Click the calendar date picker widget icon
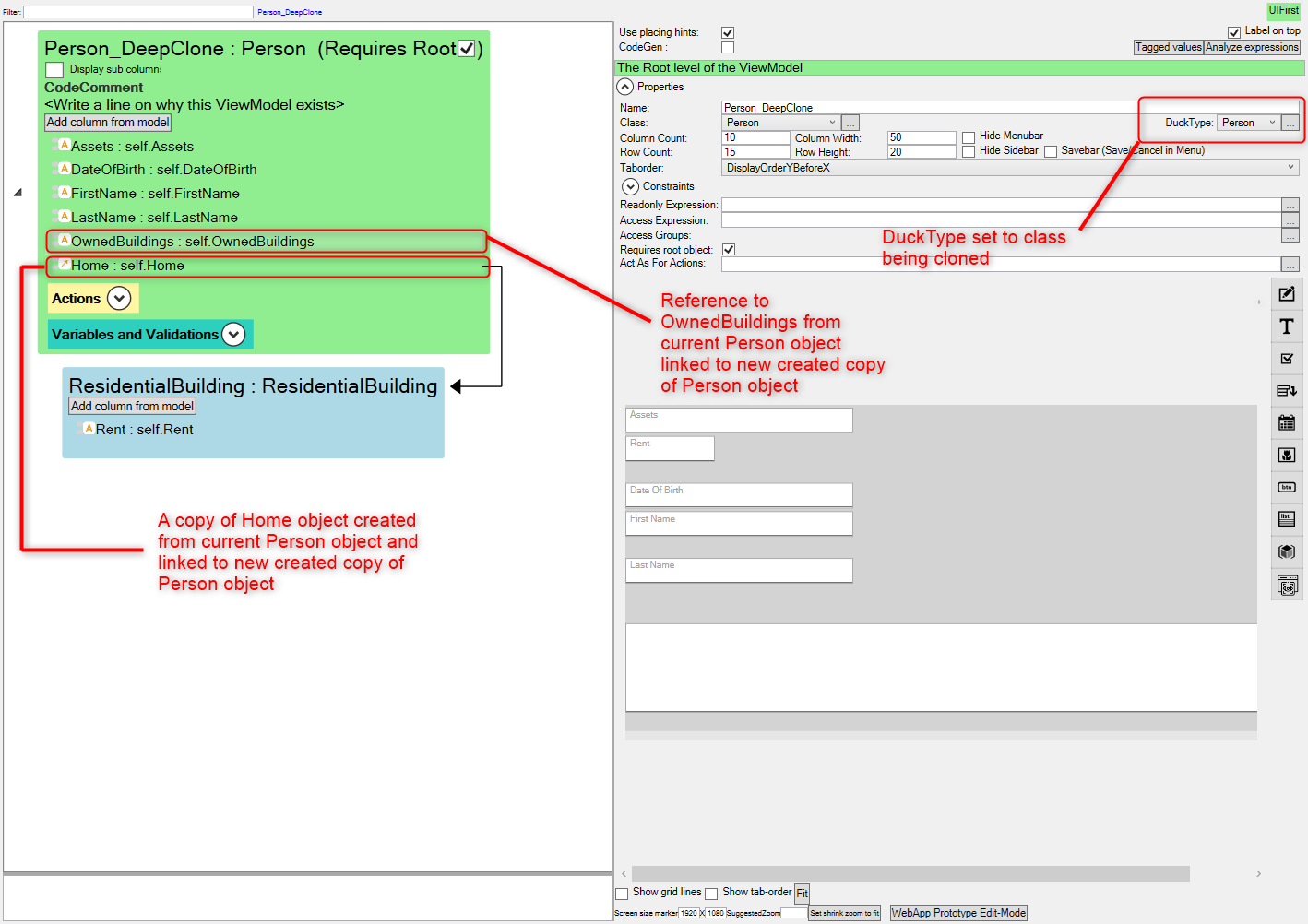Screen dimensions: 1308x924 (x=1287, y=422)
